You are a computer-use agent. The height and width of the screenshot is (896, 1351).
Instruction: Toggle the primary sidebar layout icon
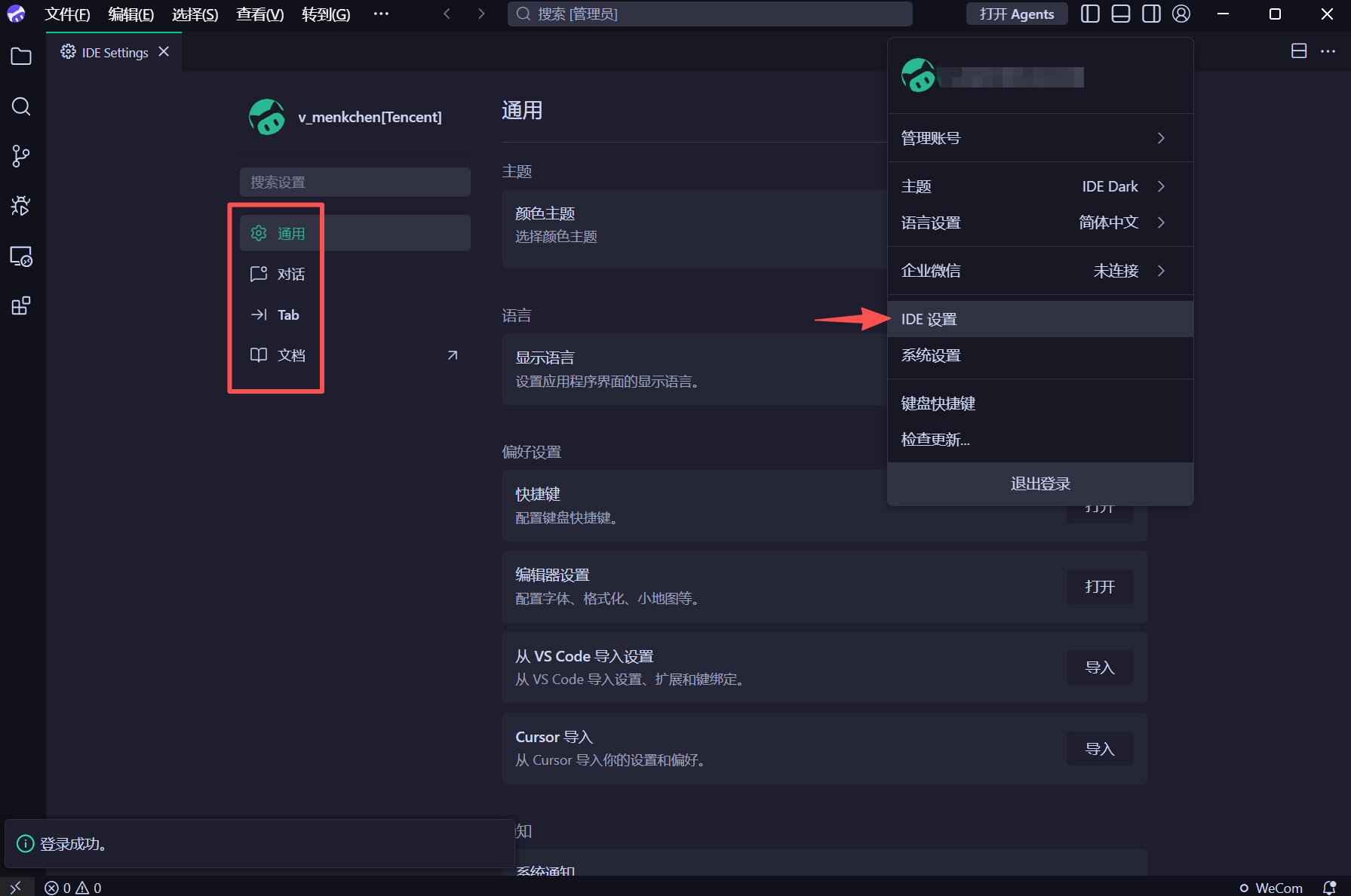(1090, 14)
